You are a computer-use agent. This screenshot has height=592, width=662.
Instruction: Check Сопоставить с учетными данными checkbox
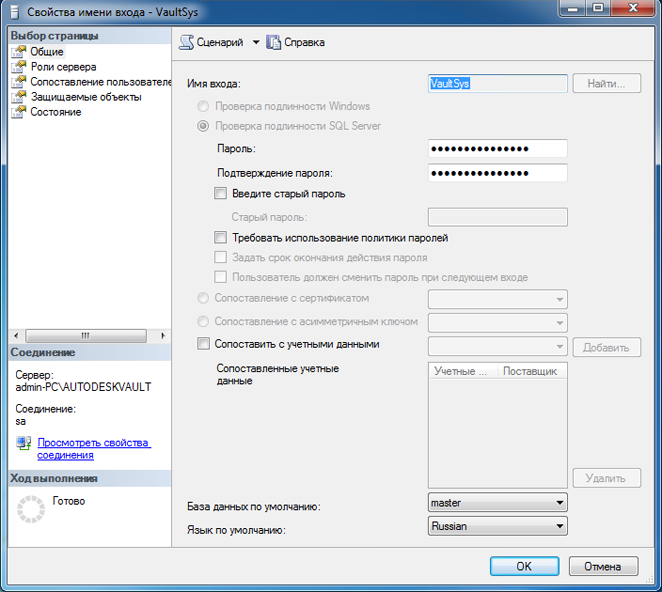[x=203, y=344]
